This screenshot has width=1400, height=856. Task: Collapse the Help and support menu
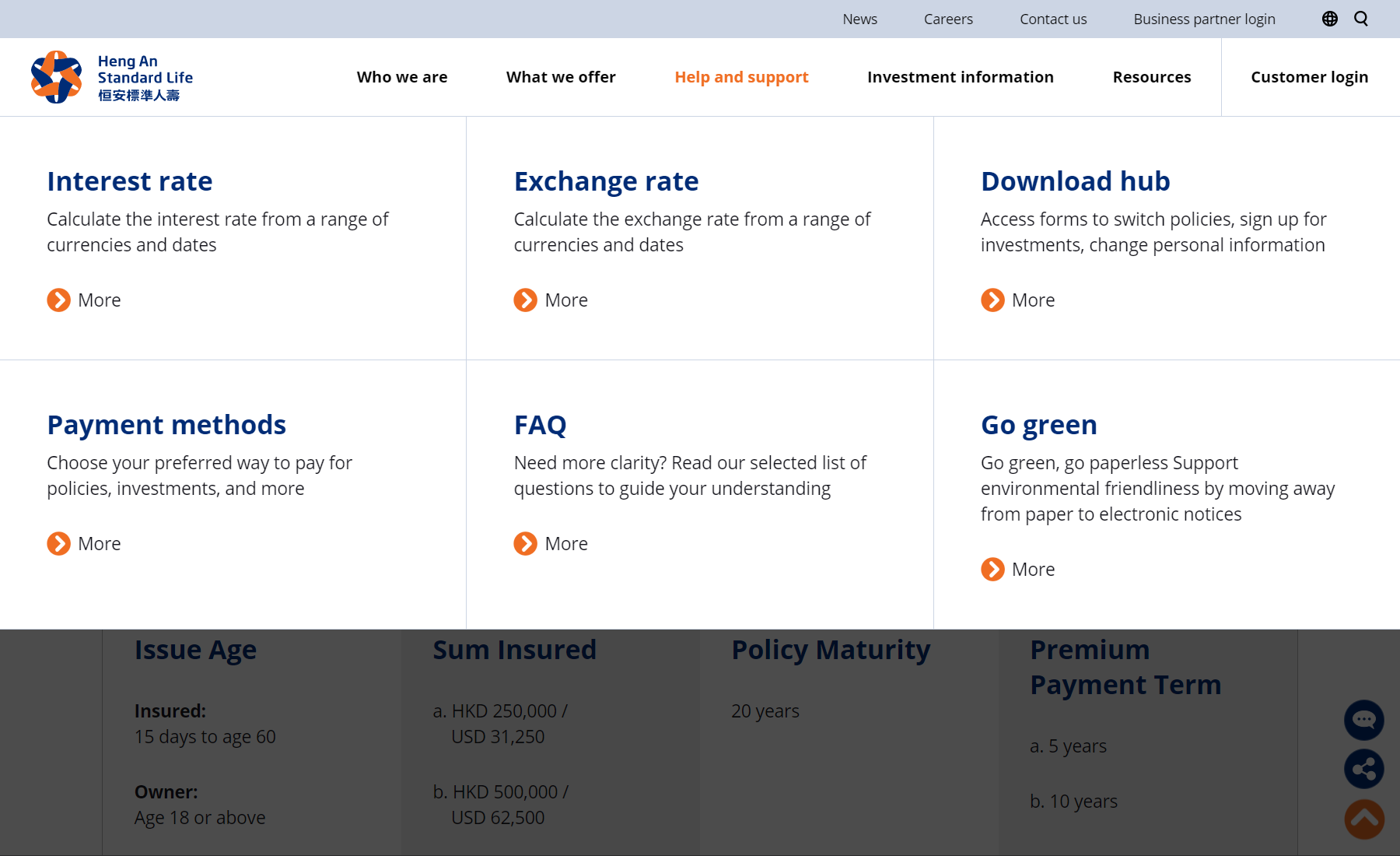click(741, 77)
